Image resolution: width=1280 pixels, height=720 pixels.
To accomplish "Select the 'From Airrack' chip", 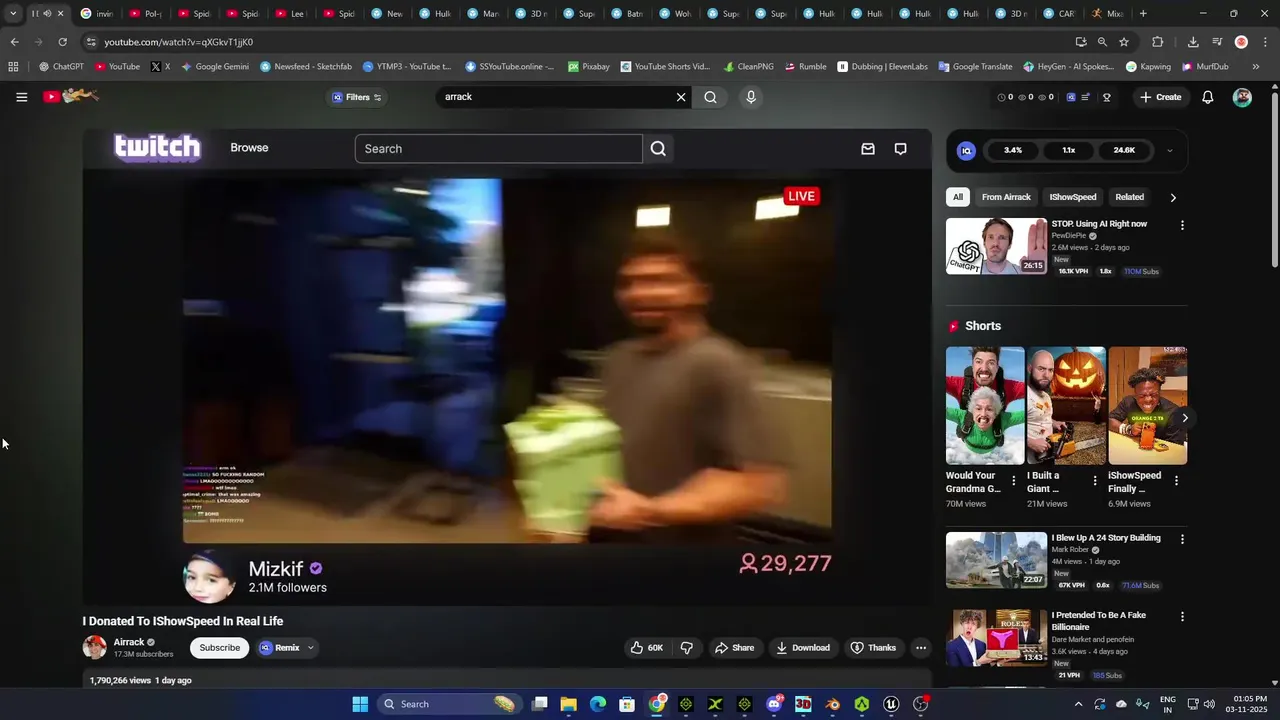I will coord(1006,197).
